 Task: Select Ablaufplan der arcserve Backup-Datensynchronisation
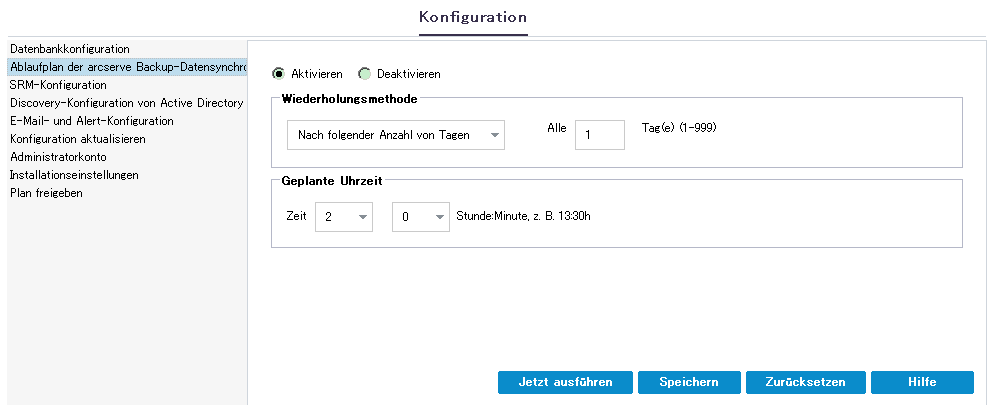point(126,67)
